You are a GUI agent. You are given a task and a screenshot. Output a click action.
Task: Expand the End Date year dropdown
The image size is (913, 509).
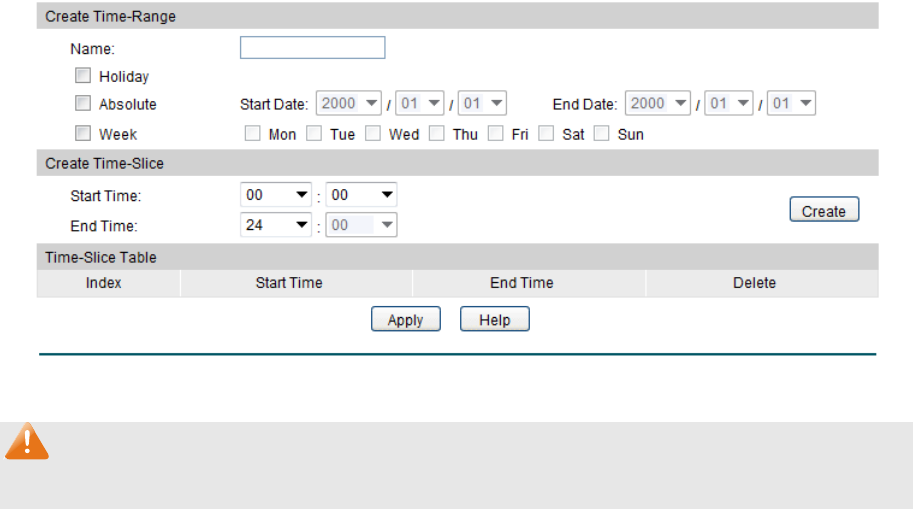pyautogui.click(x=658, y=104)
